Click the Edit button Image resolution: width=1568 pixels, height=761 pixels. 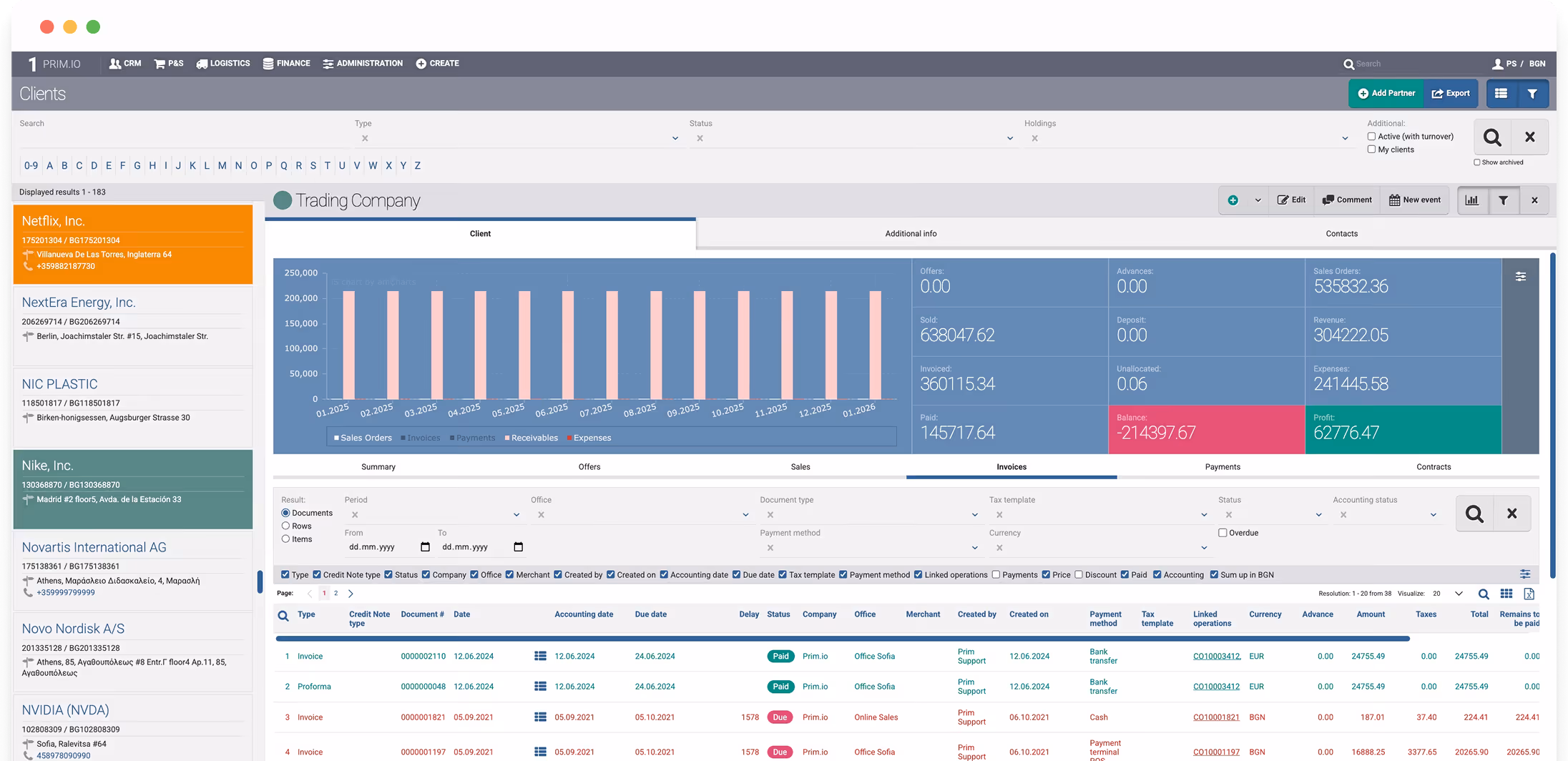1292,200
